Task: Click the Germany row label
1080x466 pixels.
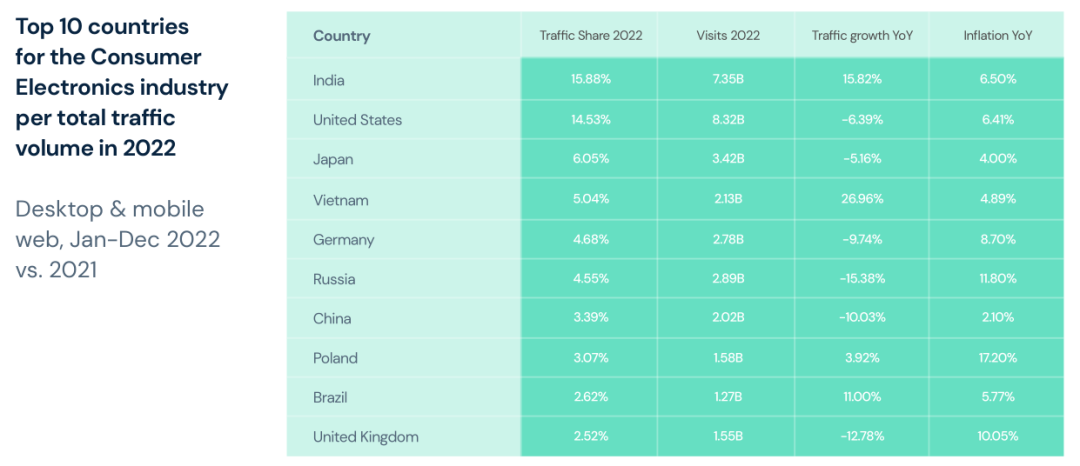Action: (x=343, y=240)
